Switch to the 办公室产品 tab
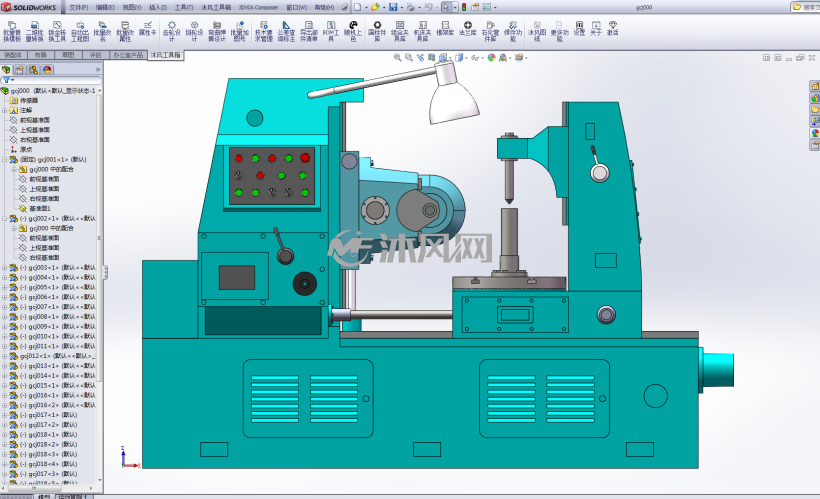Viewport: 820px width, 499px height. [128, 55]
